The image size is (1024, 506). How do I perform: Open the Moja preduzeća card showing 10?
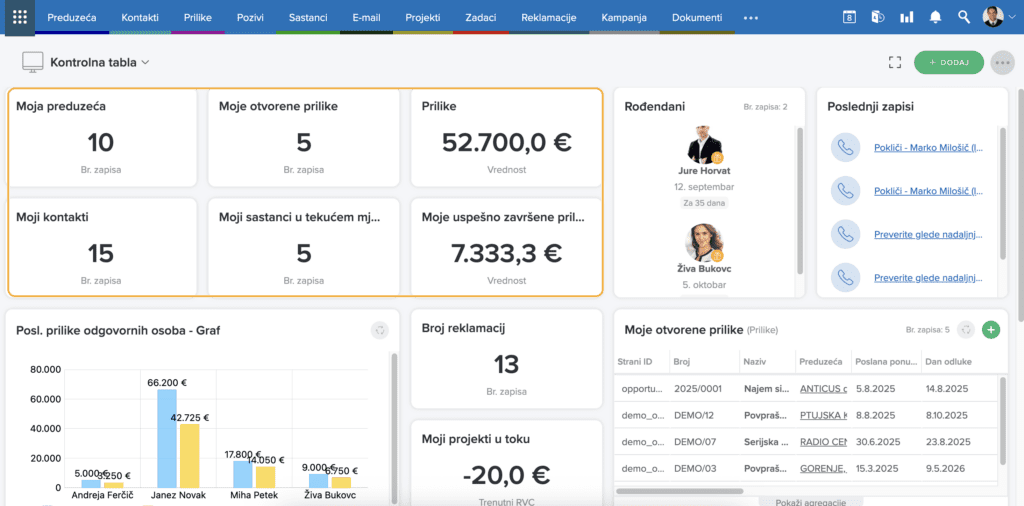pyautogui.click(x=102, y=138)
